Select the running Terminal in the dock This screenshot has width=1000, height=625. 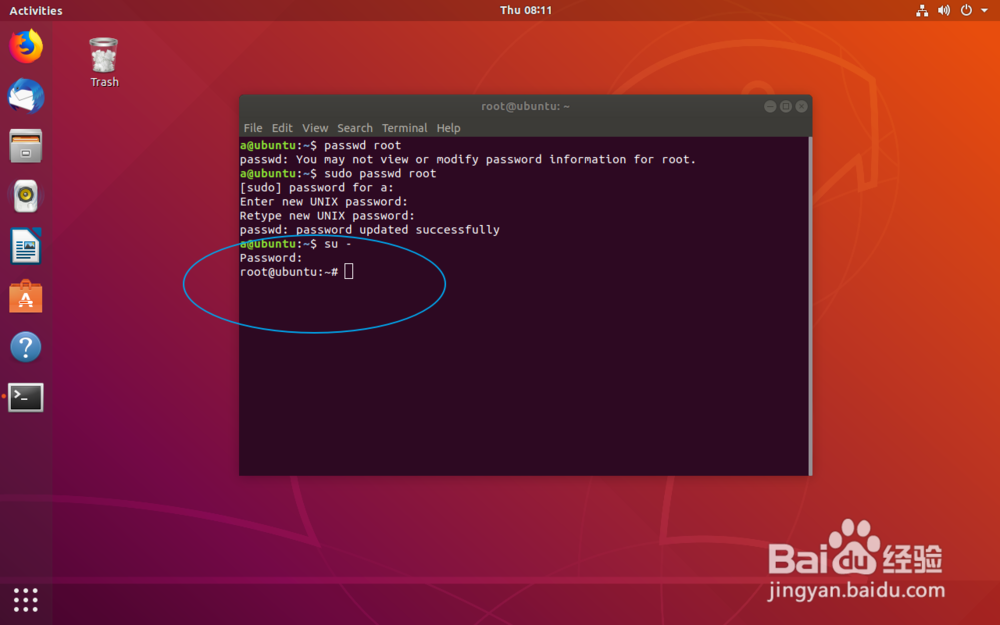[25, 396]
